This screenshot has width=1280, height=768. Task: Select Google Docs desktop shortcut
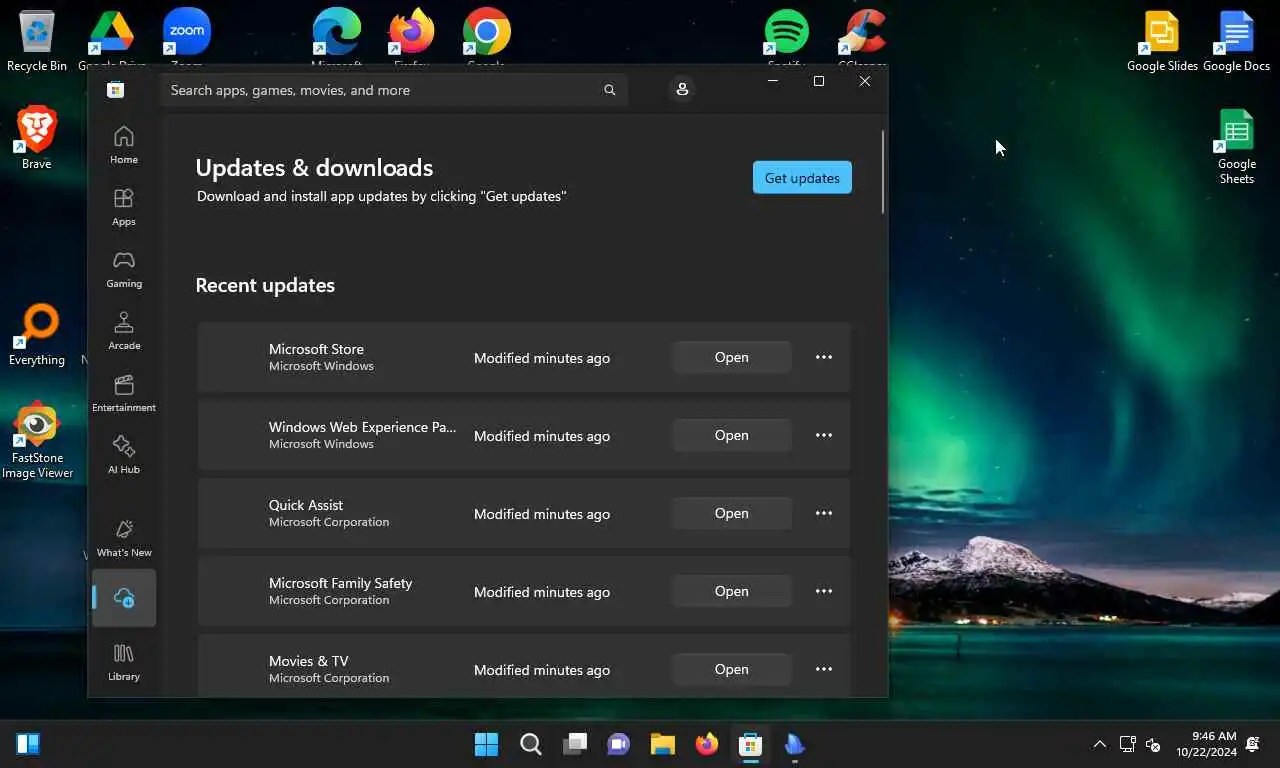pos(1237,41)
